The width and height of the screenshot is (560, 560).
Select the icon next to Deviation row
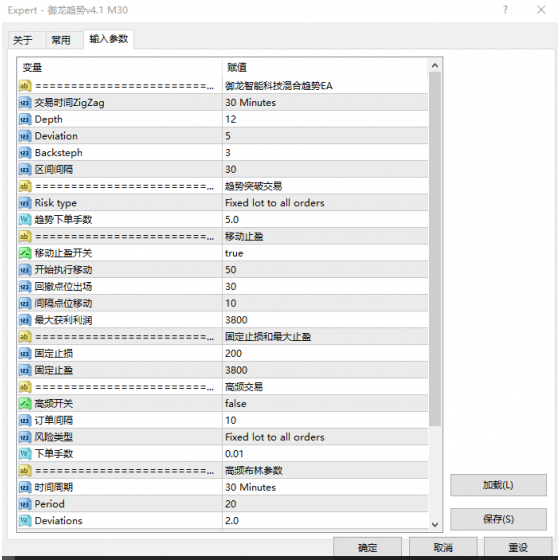(25, 136)
